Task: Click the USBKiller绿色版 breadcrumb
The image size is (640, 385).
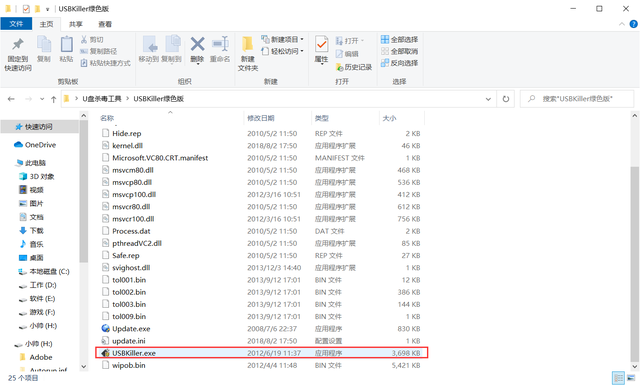Action: point(158,99)
